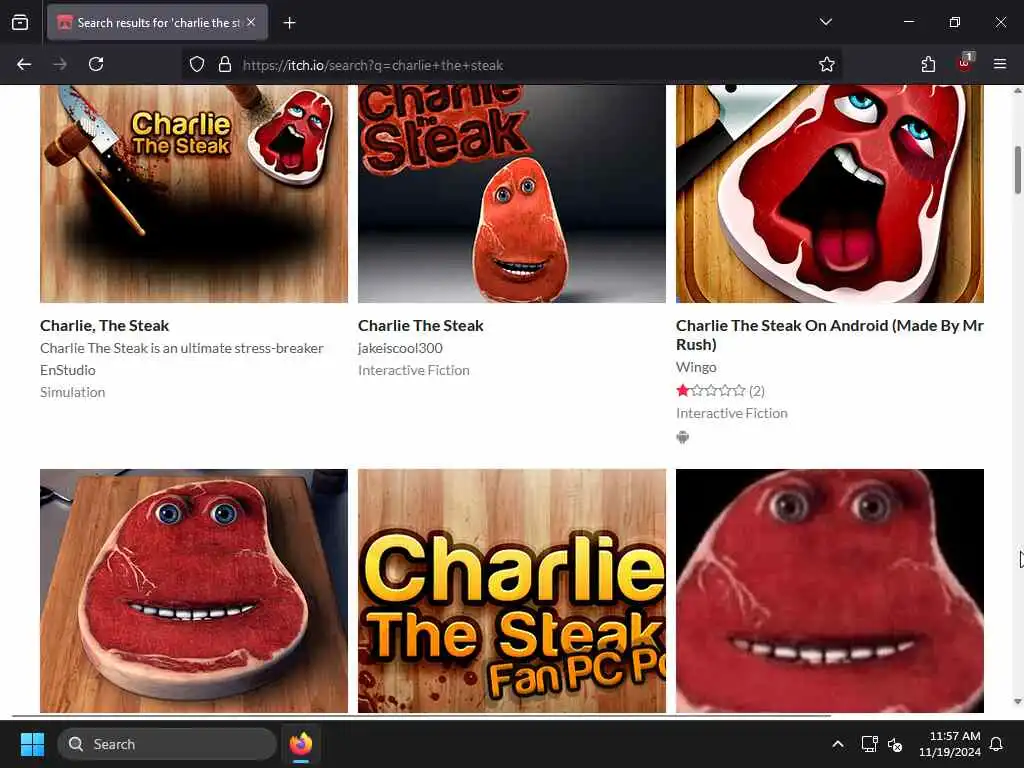The height and width of the screenshot is (768, 1024).
Task: Click the Android platform icon
Action: [x=682, y=437]
